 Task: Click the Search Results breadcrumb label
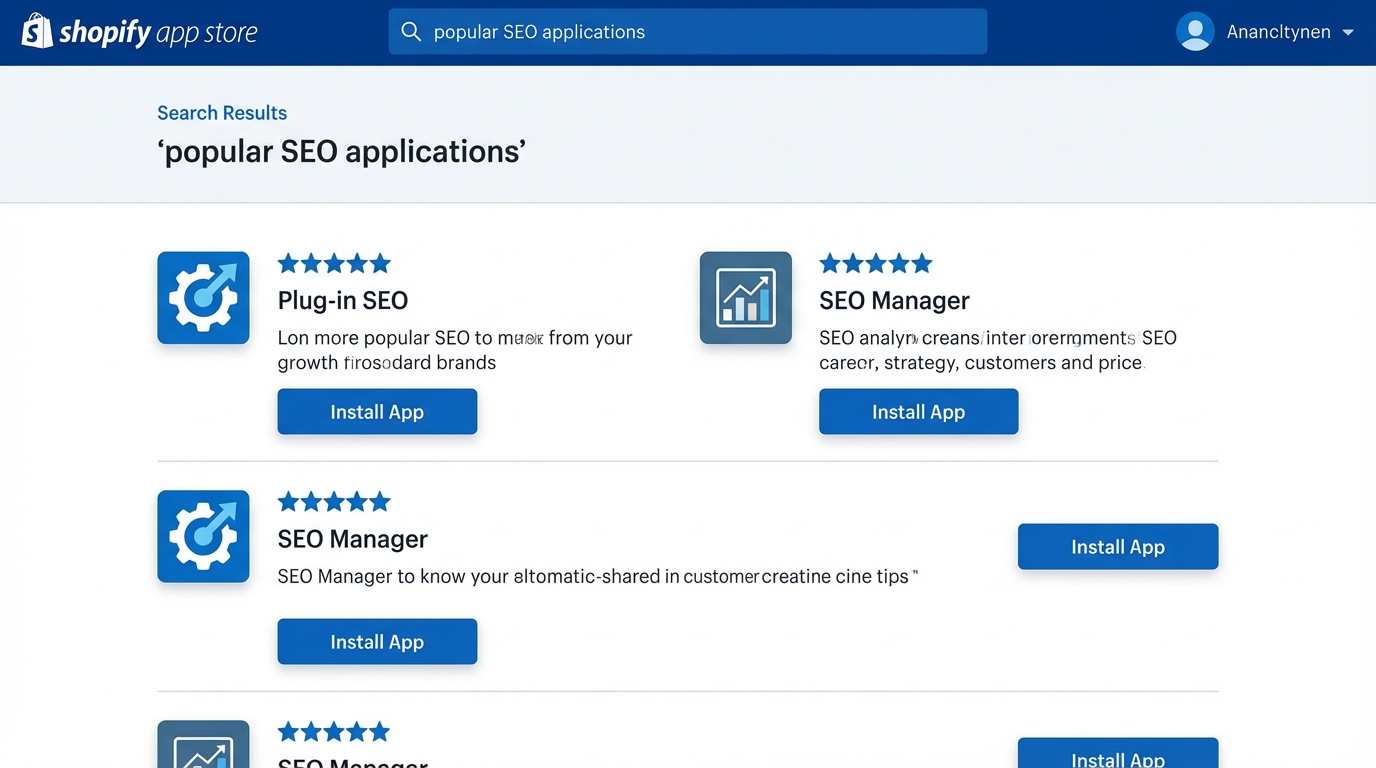[x=221, y=112]
